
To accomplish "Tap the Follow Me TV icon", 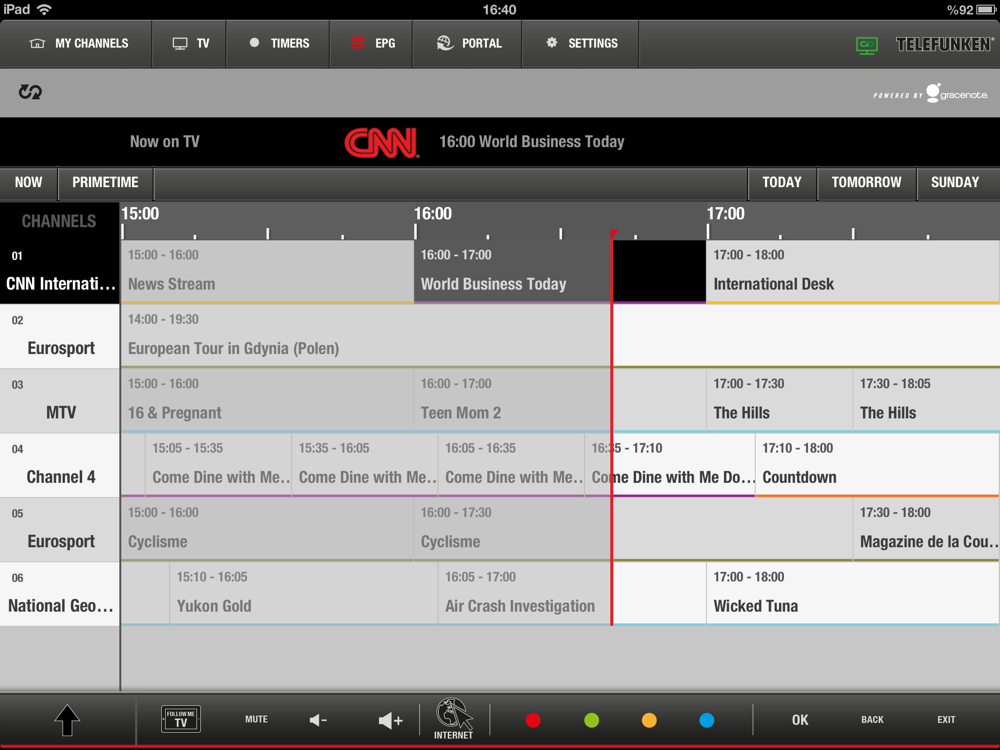I will pyautogui.click(x=181, y=719).
